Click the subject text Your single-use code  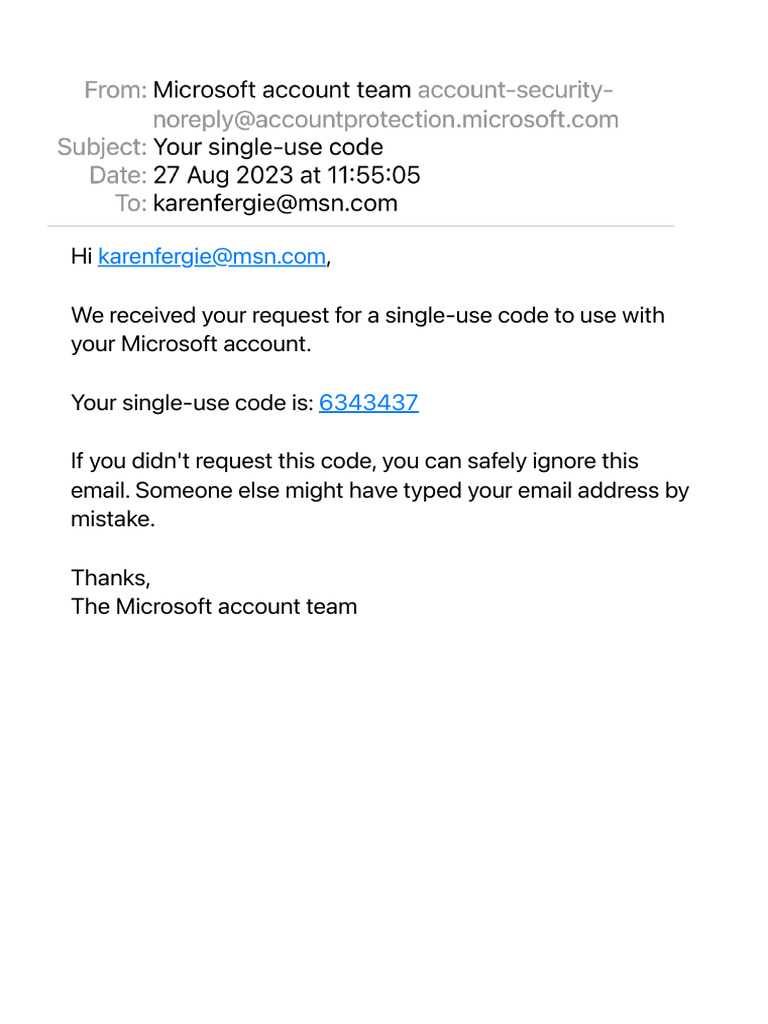pyautogui.click(x=268, y=148)
